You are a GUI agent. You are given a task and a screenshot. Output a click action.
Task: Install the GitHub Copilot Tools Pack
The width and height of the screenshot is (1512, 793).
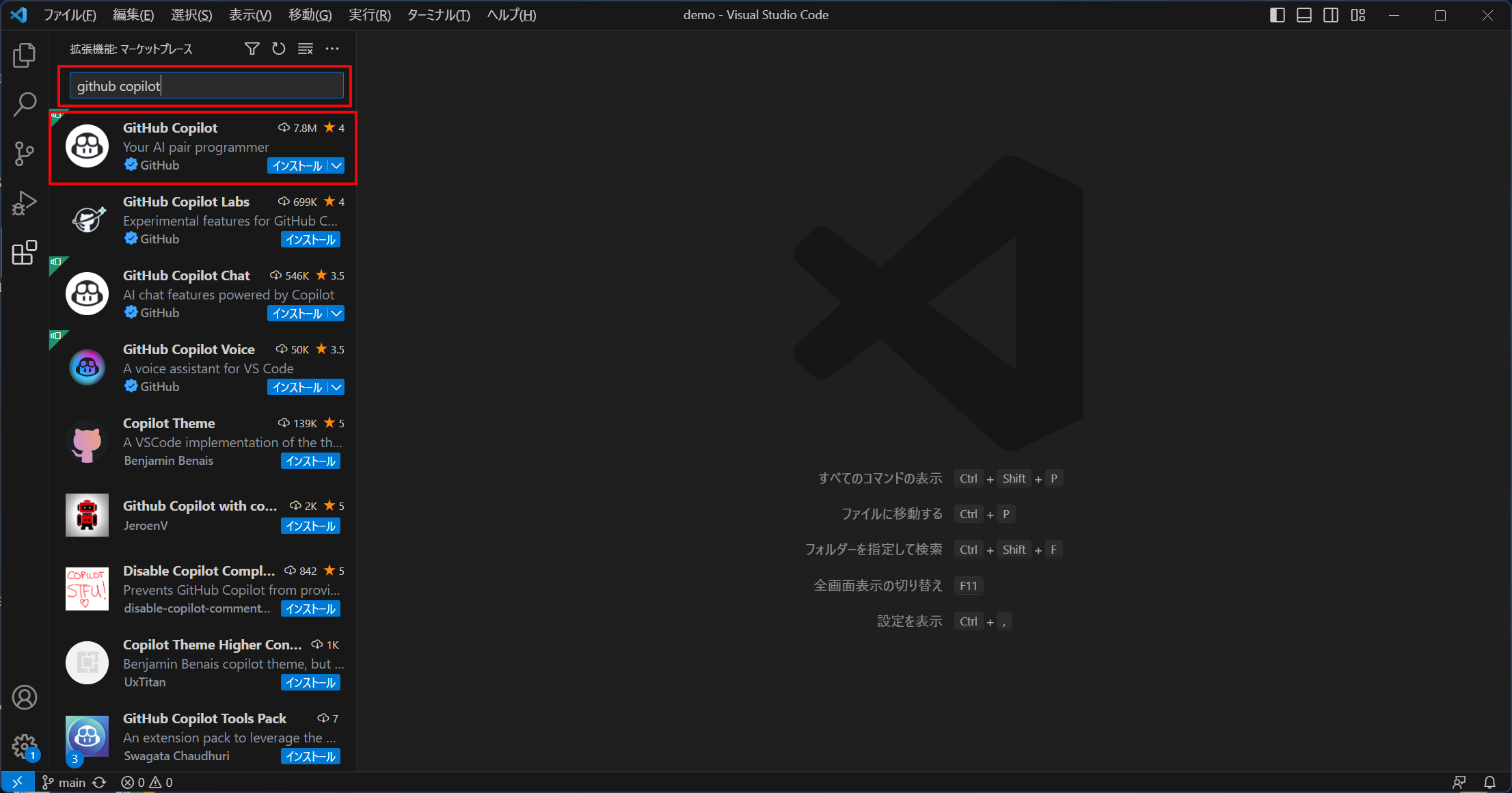[310, 757]
